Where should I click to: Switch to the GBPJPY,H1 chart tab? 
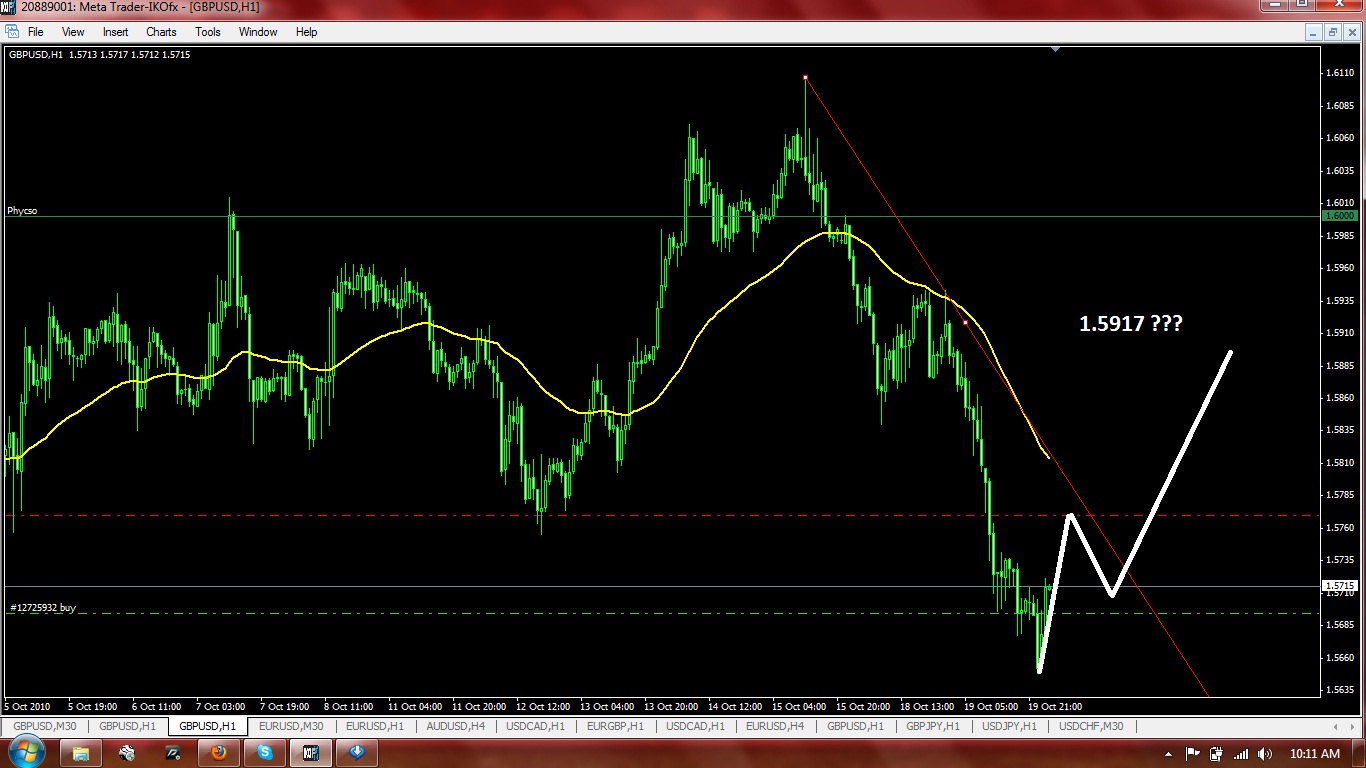coord(933,726)
